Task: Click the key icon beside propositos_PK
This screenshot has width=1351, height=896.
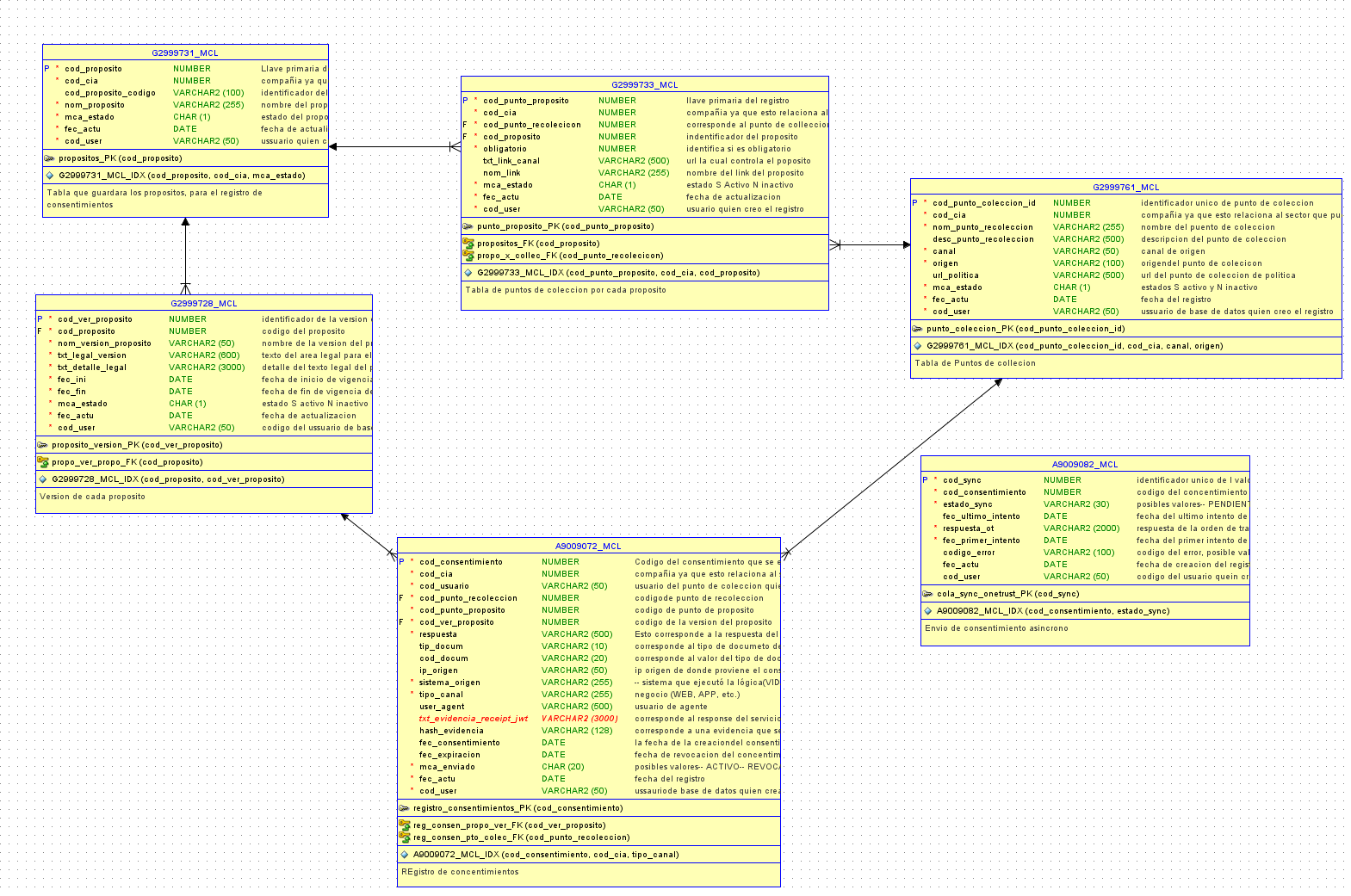Action: click(50, 158)
